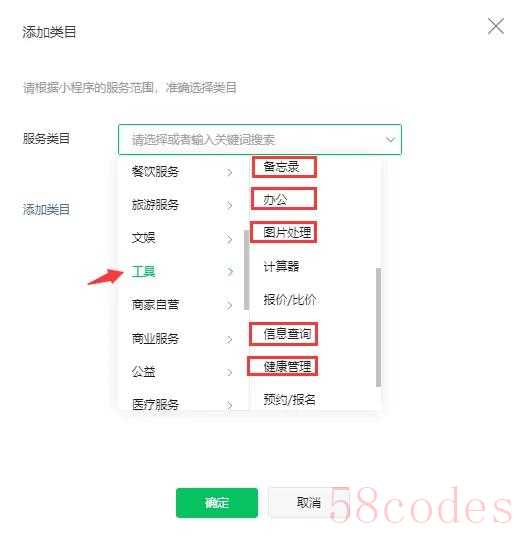The width and height of the screenshot is (528, 536).
Task: Choose 信息查询 from the list
Action: (x=287, y=334)
